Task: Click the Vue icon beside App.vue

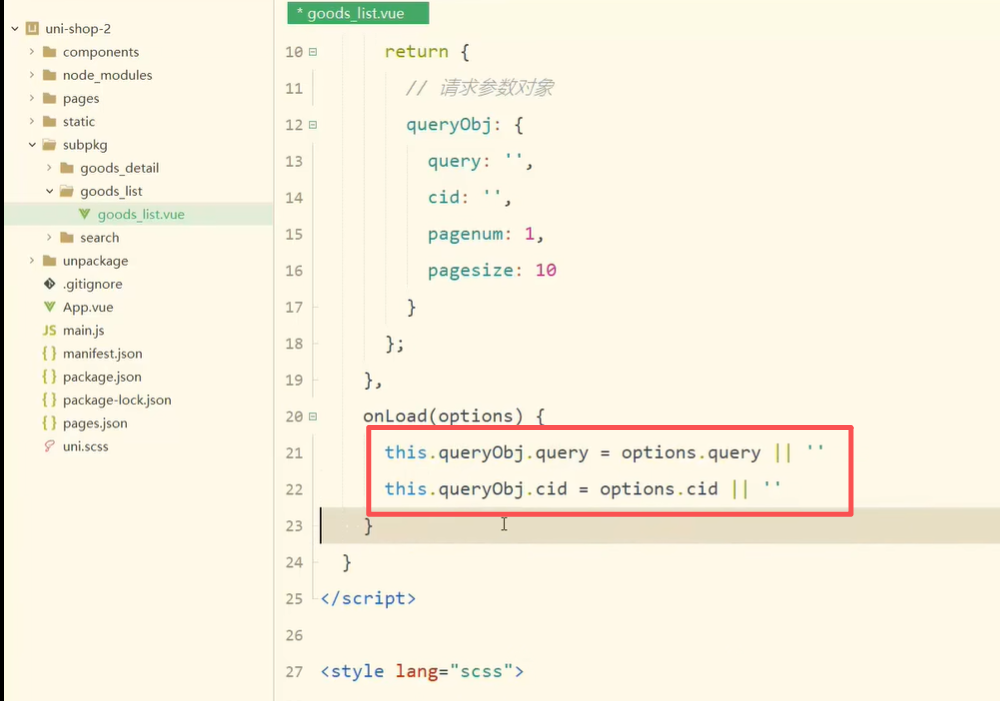Action: pos(49,307)
